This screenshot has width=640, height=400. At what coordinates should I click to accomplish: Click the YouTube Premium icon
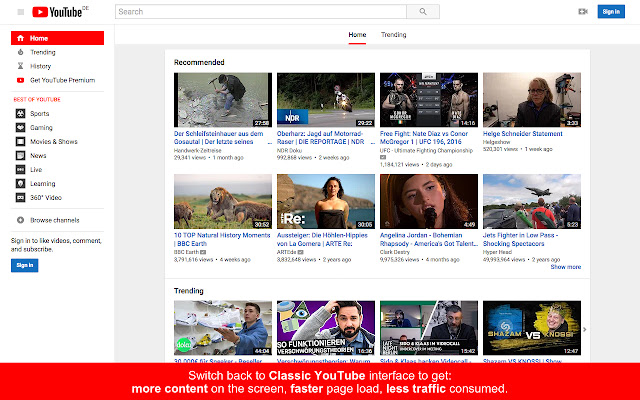(x=20, y=80)
